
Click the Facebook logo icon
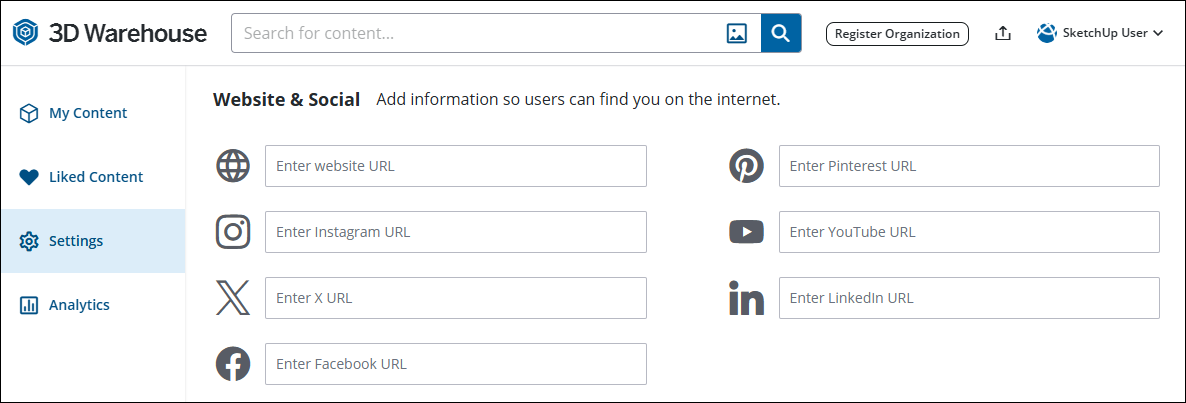[233, 364]
